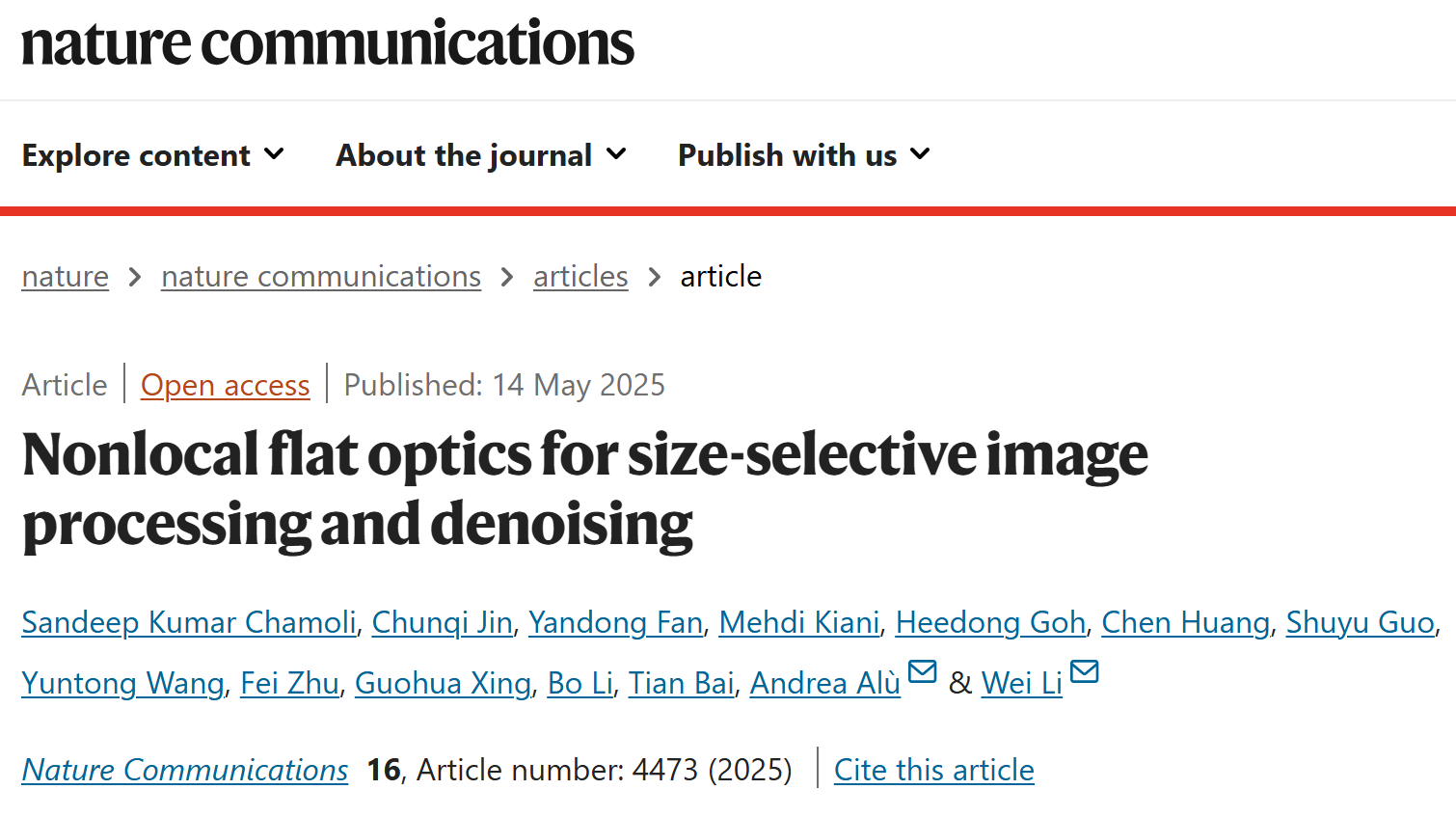
Task: Select author Mehdi Kiani
Action: pos(799,623)
